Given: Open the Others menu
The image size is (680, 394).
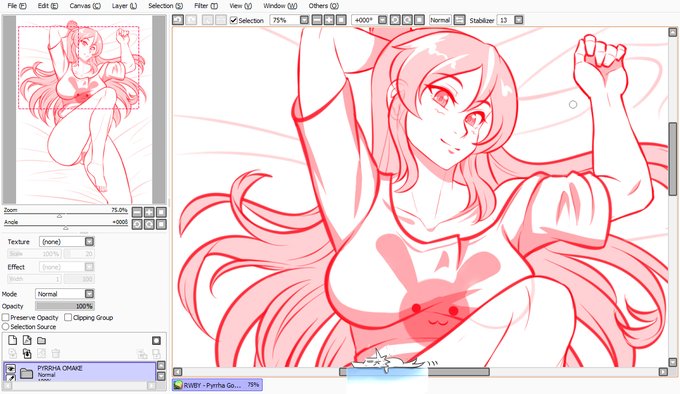Looking at the screenshot, I should (x=324, y=6).
